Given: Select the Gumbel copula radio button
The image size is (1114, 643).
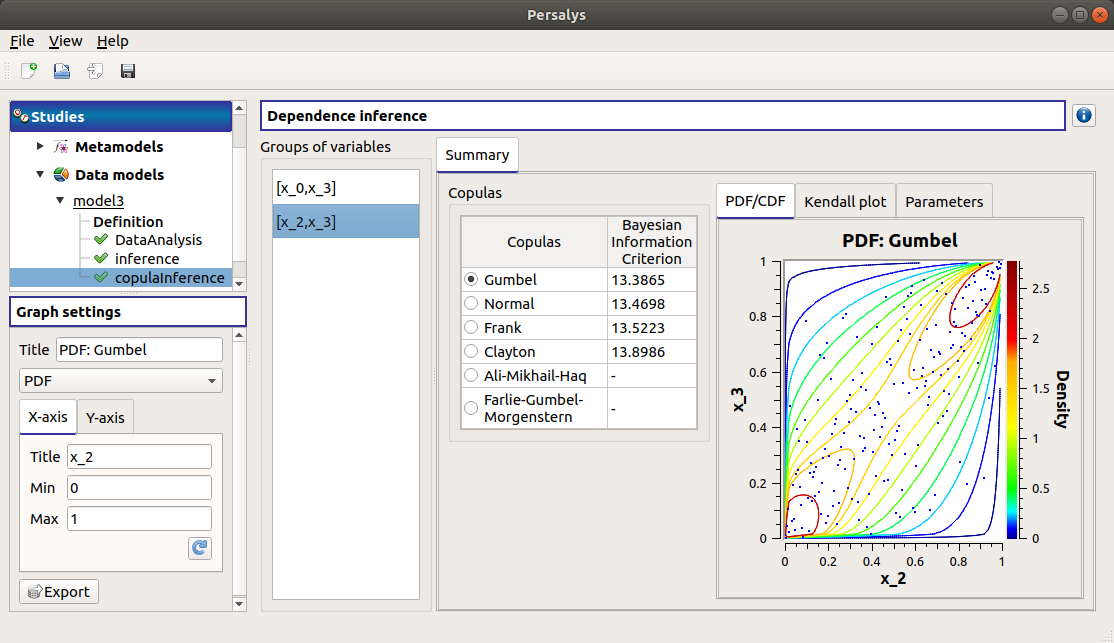Looking at the screenshot, I should pos(469,279).
